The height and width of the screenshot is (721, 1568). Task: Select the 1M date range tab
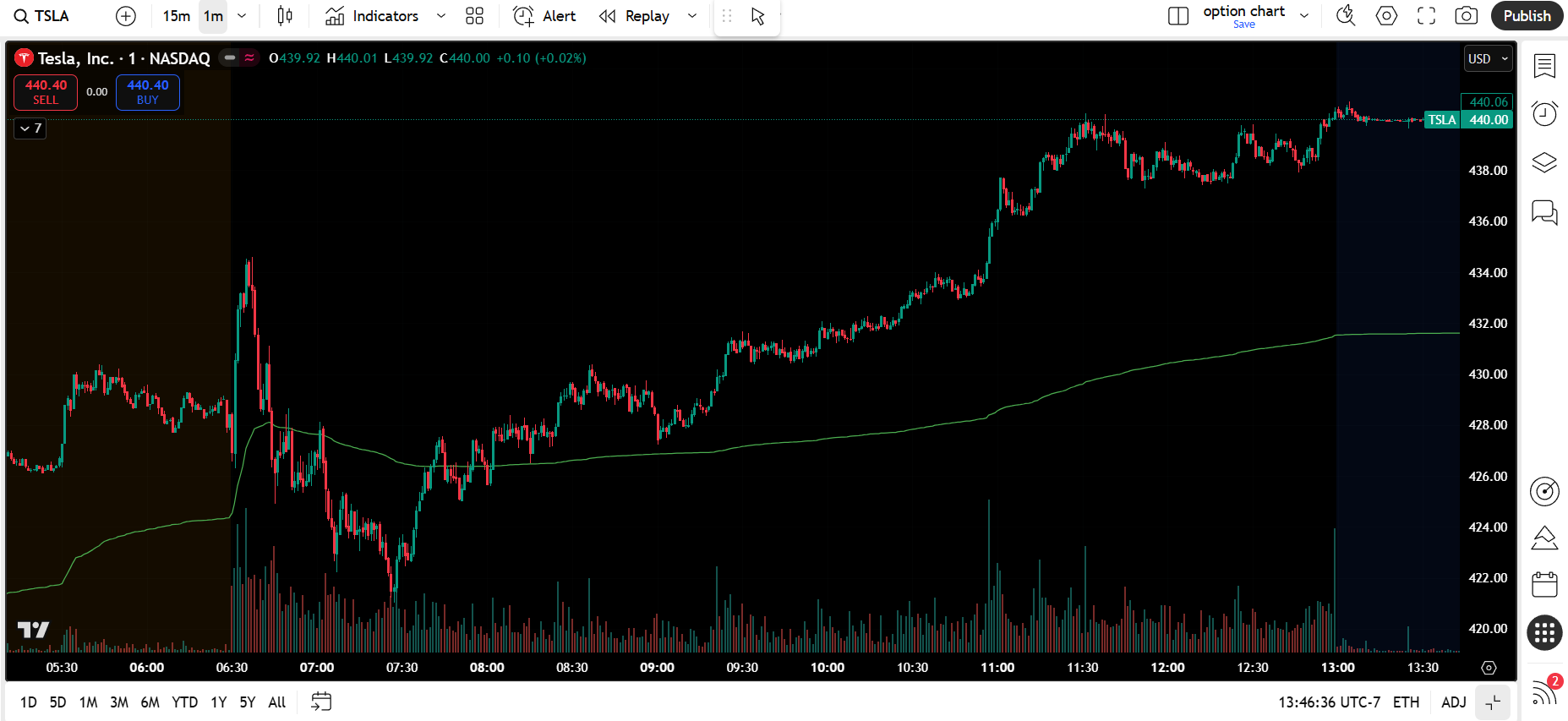click(x=88, y=702)
